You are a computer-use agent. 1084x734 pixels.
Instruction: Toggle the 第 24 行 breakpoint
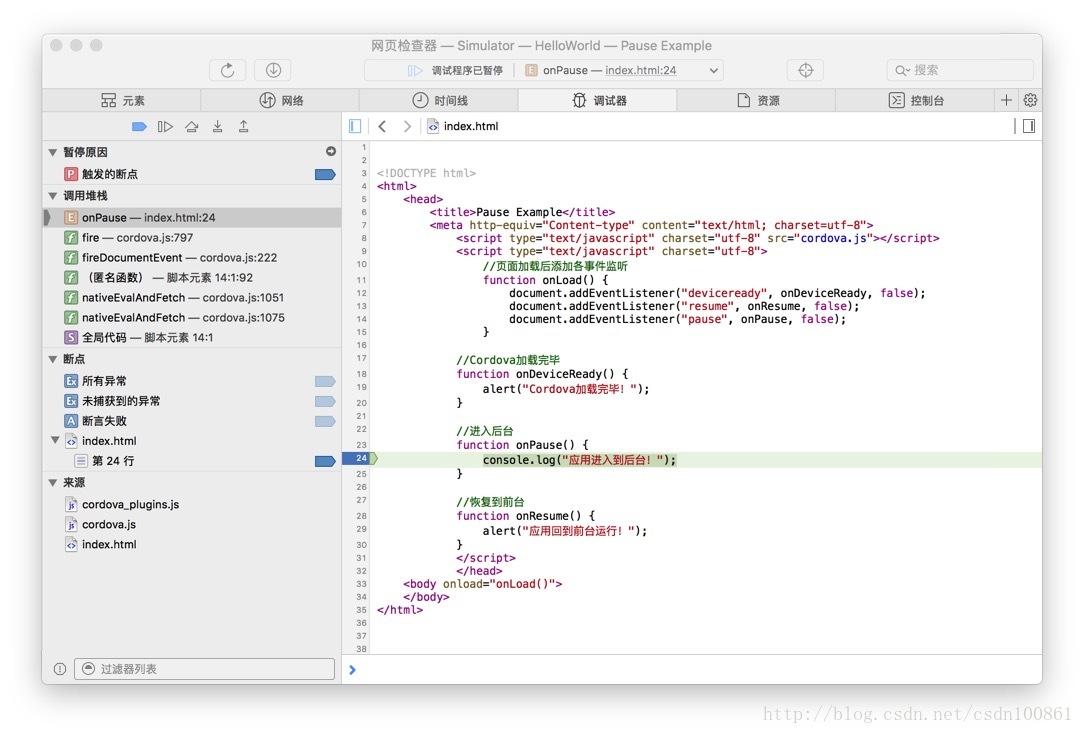pyautogui.click(x=325, y=461)
